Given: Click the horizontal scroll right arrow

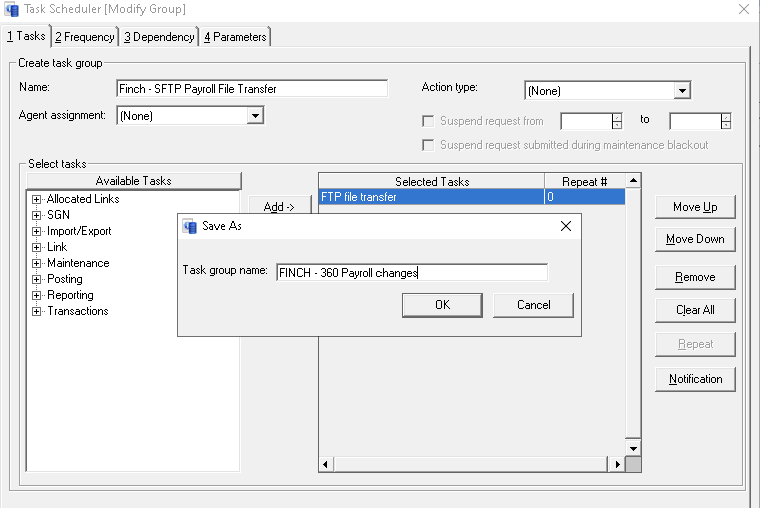Looking at the screenshot, I should pyautogui.click(x=617, y=464).
